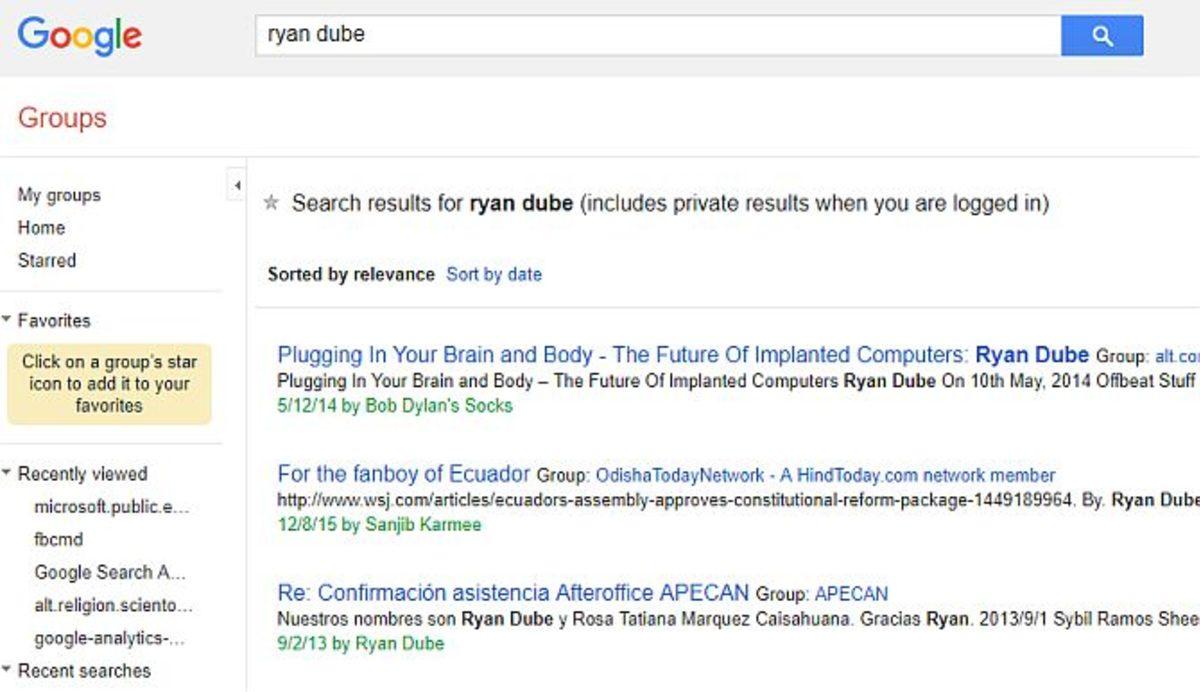Open Plugging In Your Brain and Body result

(622, 355)
